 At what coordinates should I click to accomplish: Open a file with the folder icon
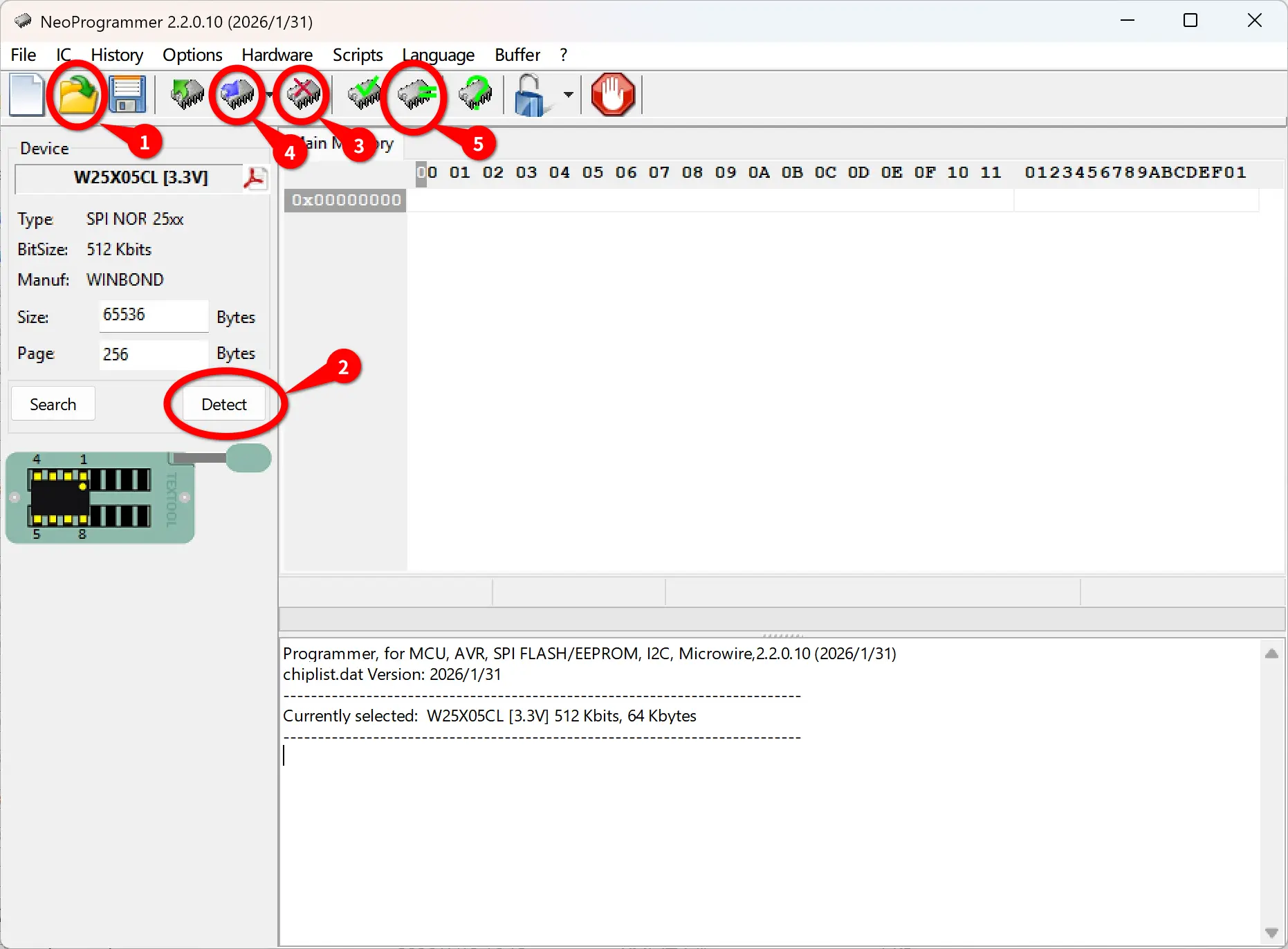click(x=77, y=94)
